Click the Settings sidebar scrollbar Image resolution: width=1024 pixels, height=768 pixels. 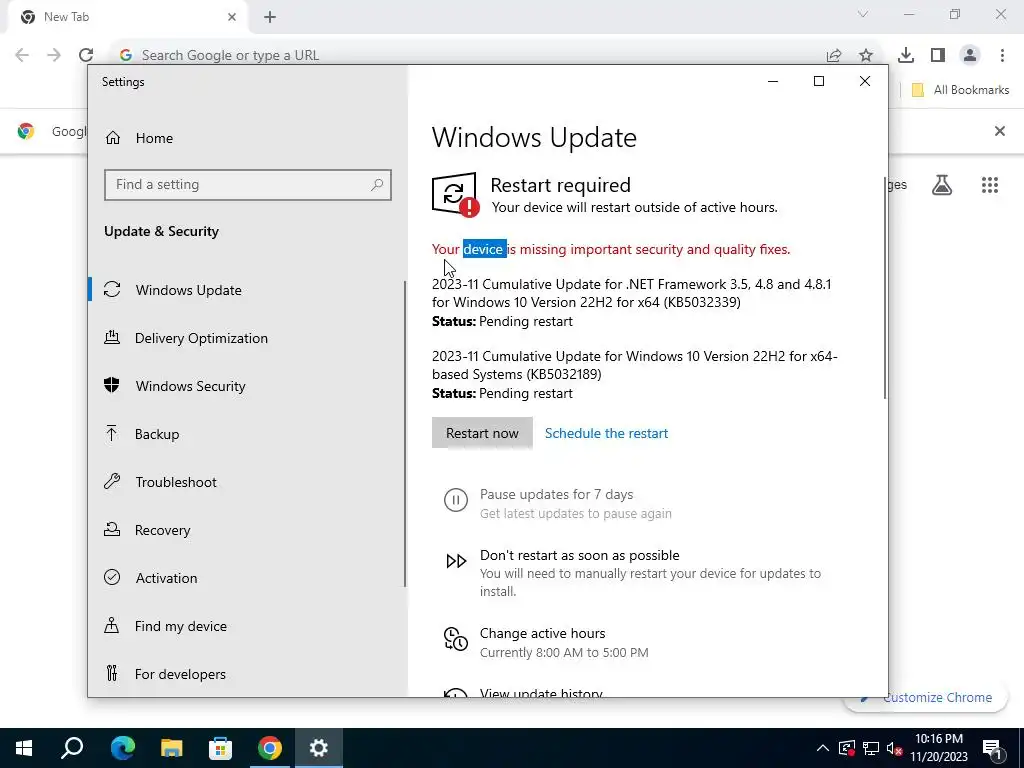(405, 434)
